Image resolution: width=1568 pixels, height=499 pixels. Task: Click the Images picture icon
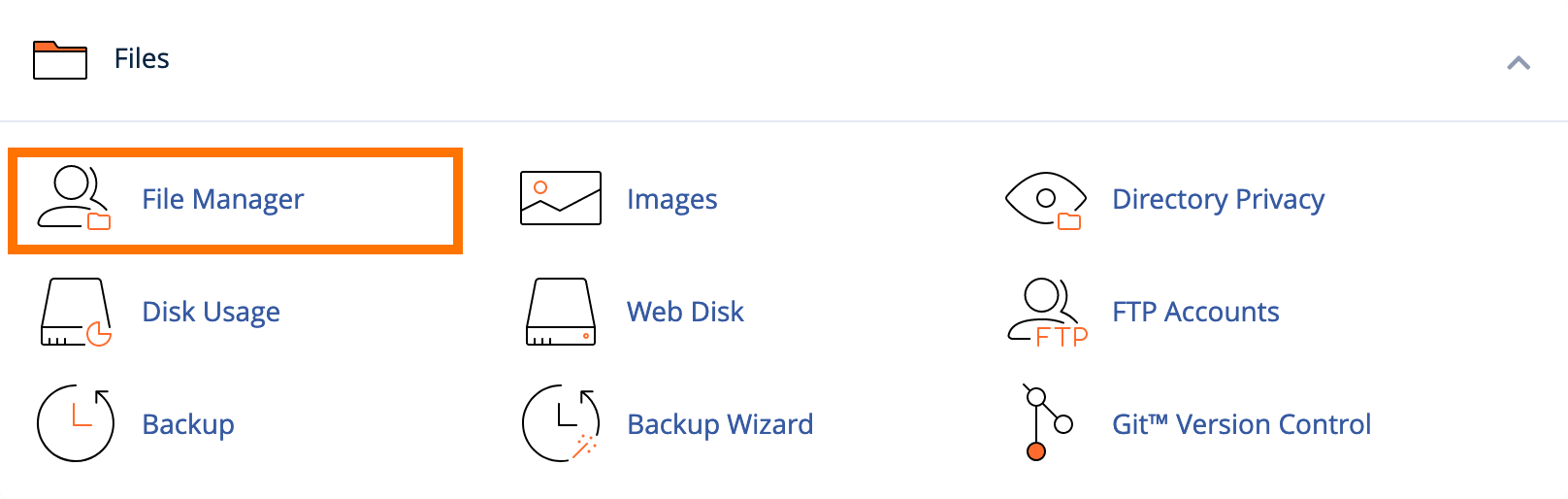(x=561, y=198)
